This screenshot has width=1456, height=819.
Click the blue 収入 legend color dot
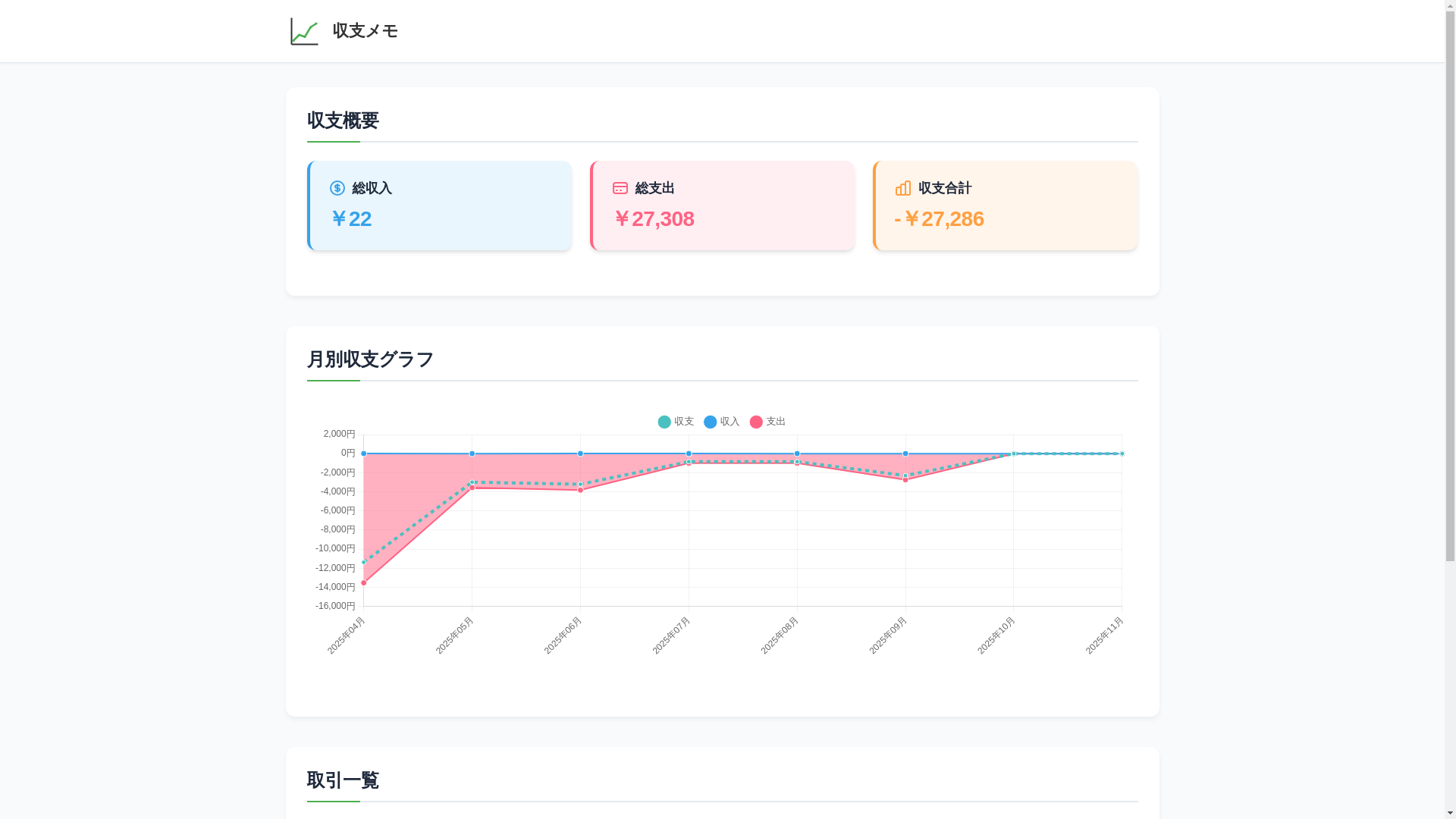click(x=711, y=422)
